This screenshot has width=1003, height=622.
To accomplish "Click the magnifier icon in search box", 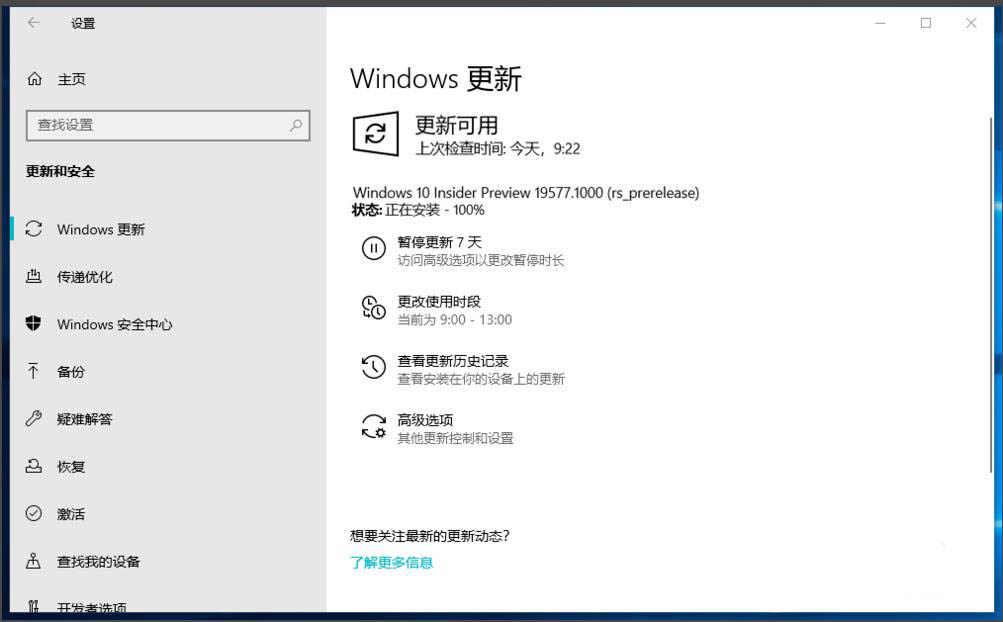I will coord(296,125).
